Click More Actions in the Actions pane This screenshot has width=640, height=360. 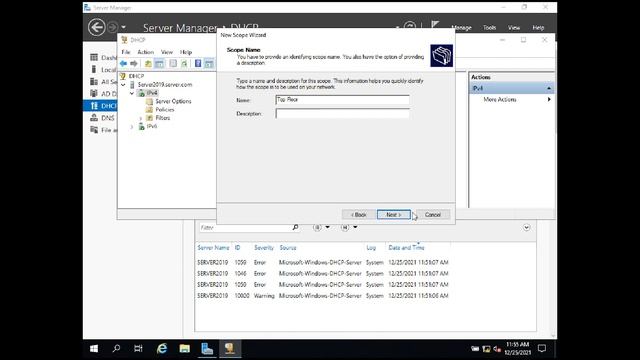pos(500,100)
